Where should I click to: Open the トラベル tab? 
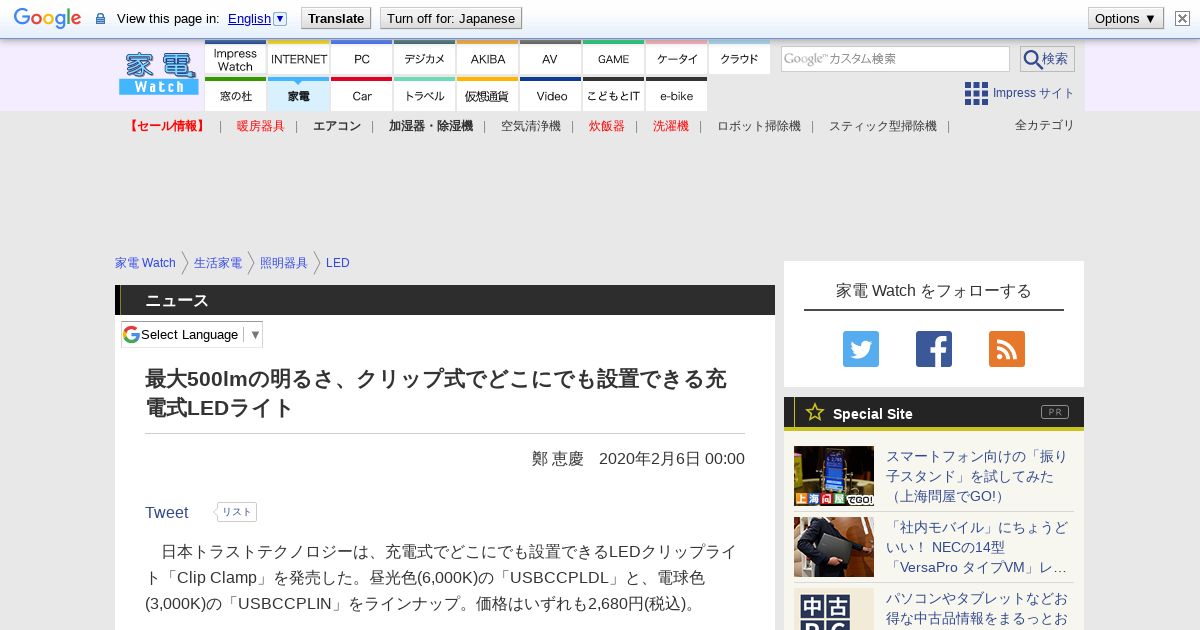(425, 95)
